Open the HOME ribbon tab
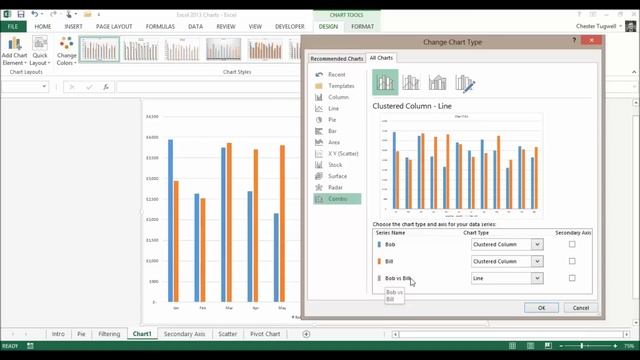The image size is (640, 360). [x=43, y=27]
